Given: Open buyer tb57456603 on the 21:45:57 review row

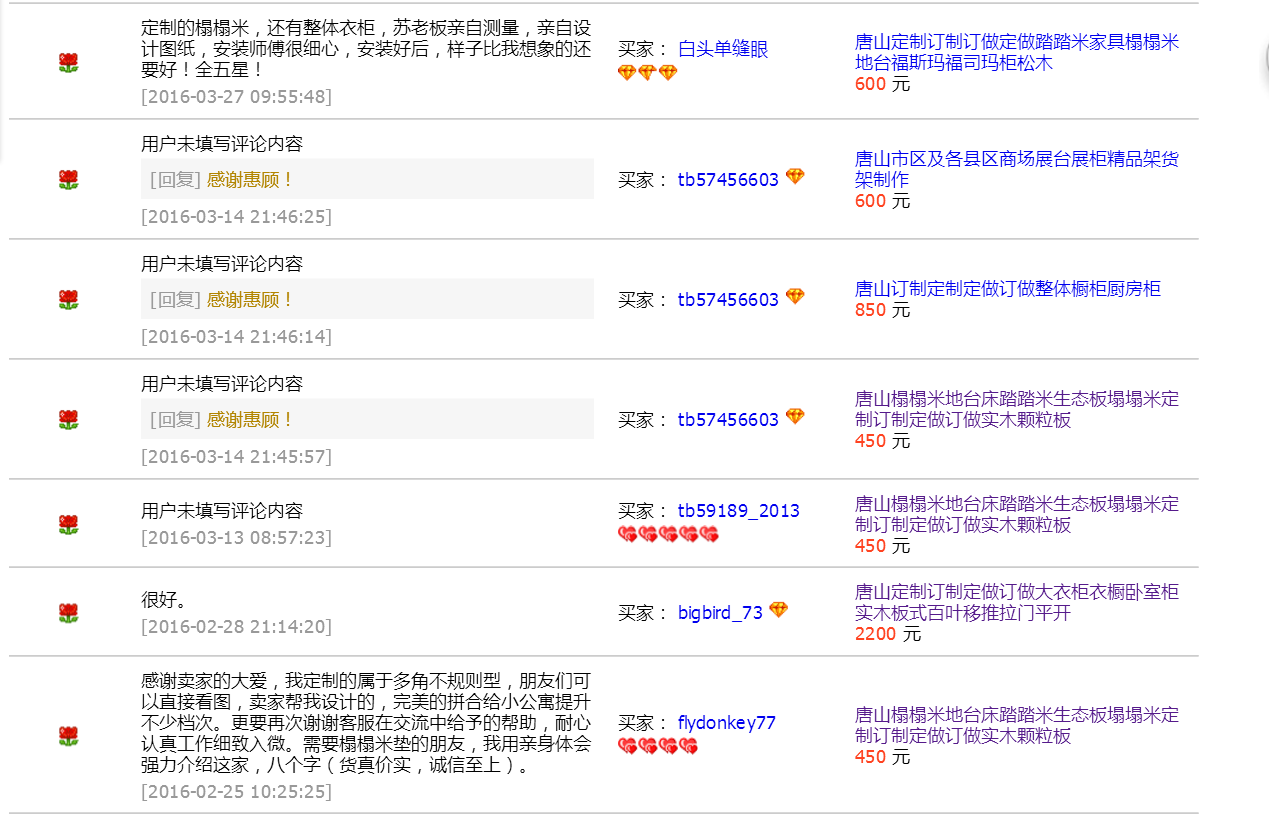Looking at the screenshot, I should coord(728,420).
